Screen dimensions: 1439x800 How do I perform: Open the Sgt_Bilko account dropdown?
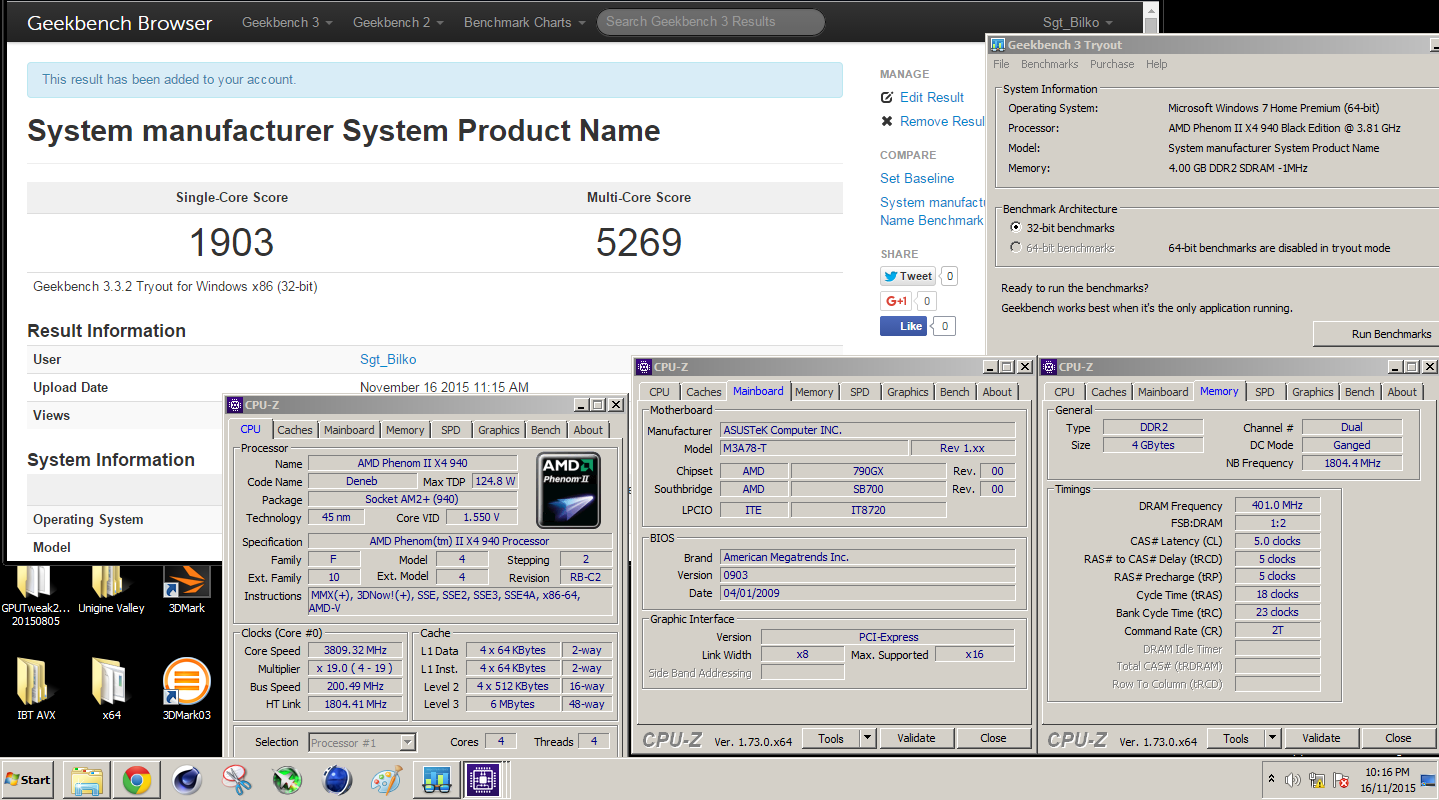click(1076, 22)
